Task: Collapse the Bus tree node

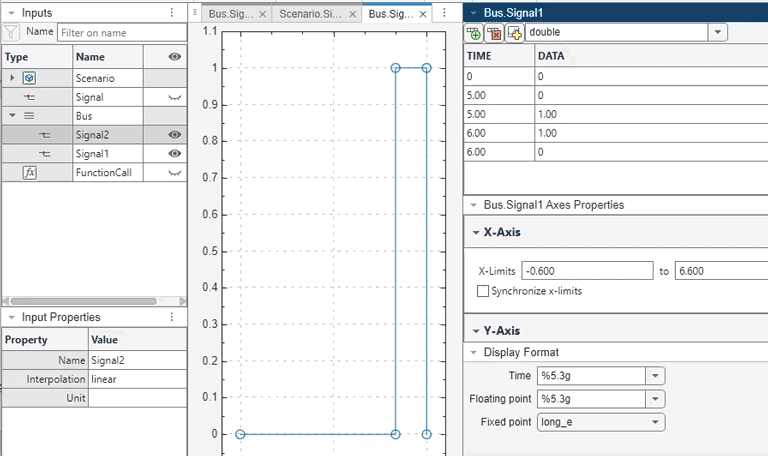Action: 12,116
